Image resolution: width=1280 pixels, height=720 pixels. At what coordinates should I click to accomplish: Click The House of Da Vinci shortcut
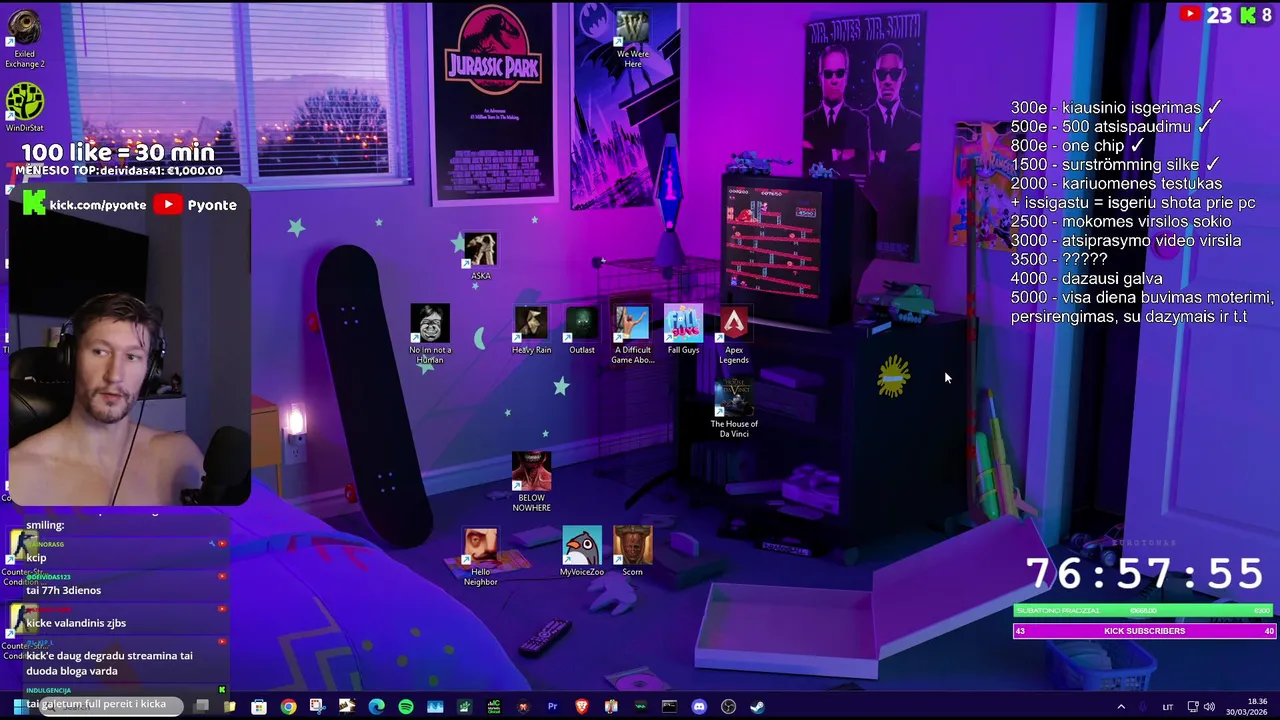(734, 408)
